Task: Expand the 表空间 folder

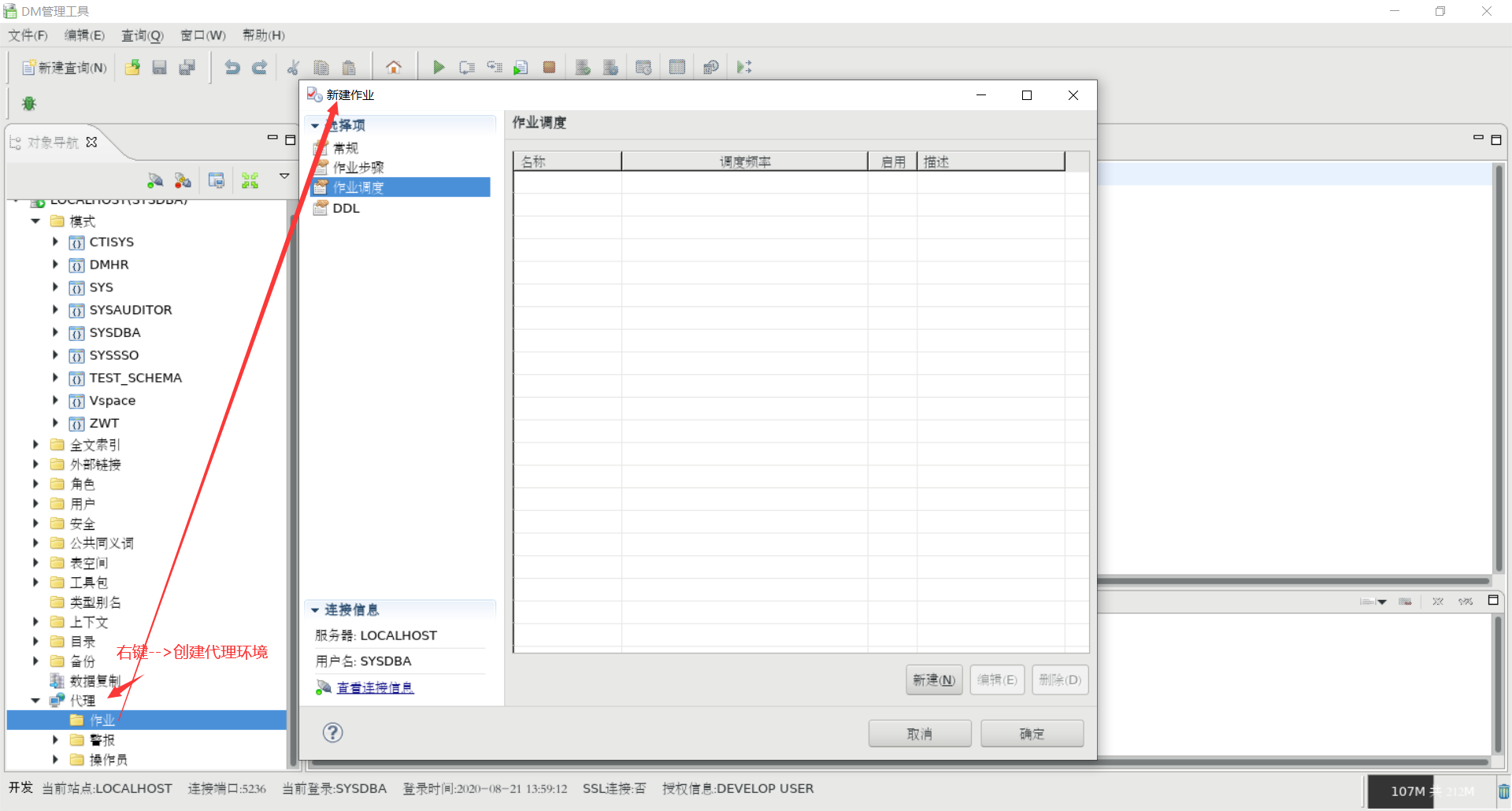Action: [35, 563]
